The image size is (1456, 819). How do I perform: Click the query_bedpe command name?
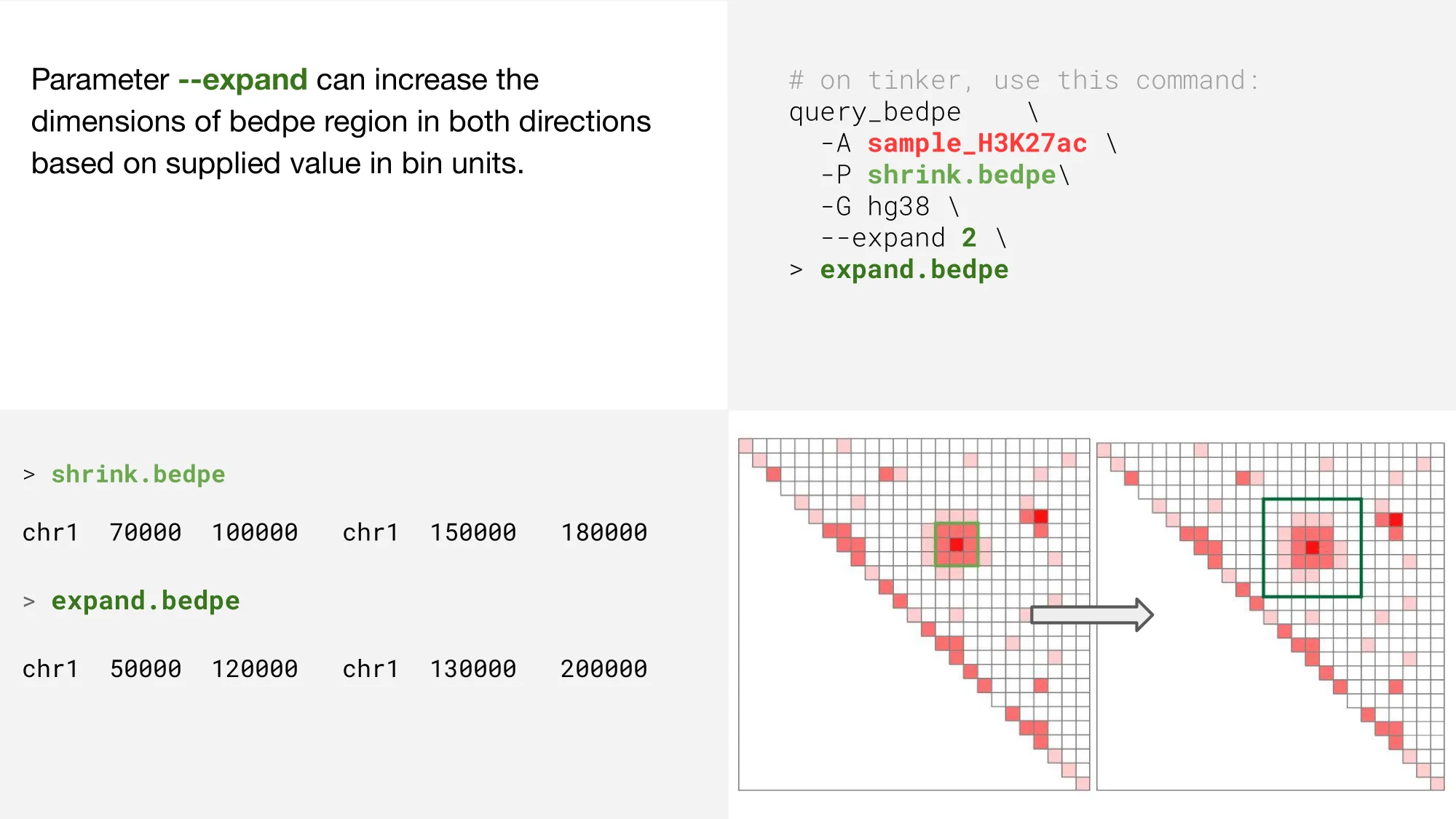tap(875, 112)
